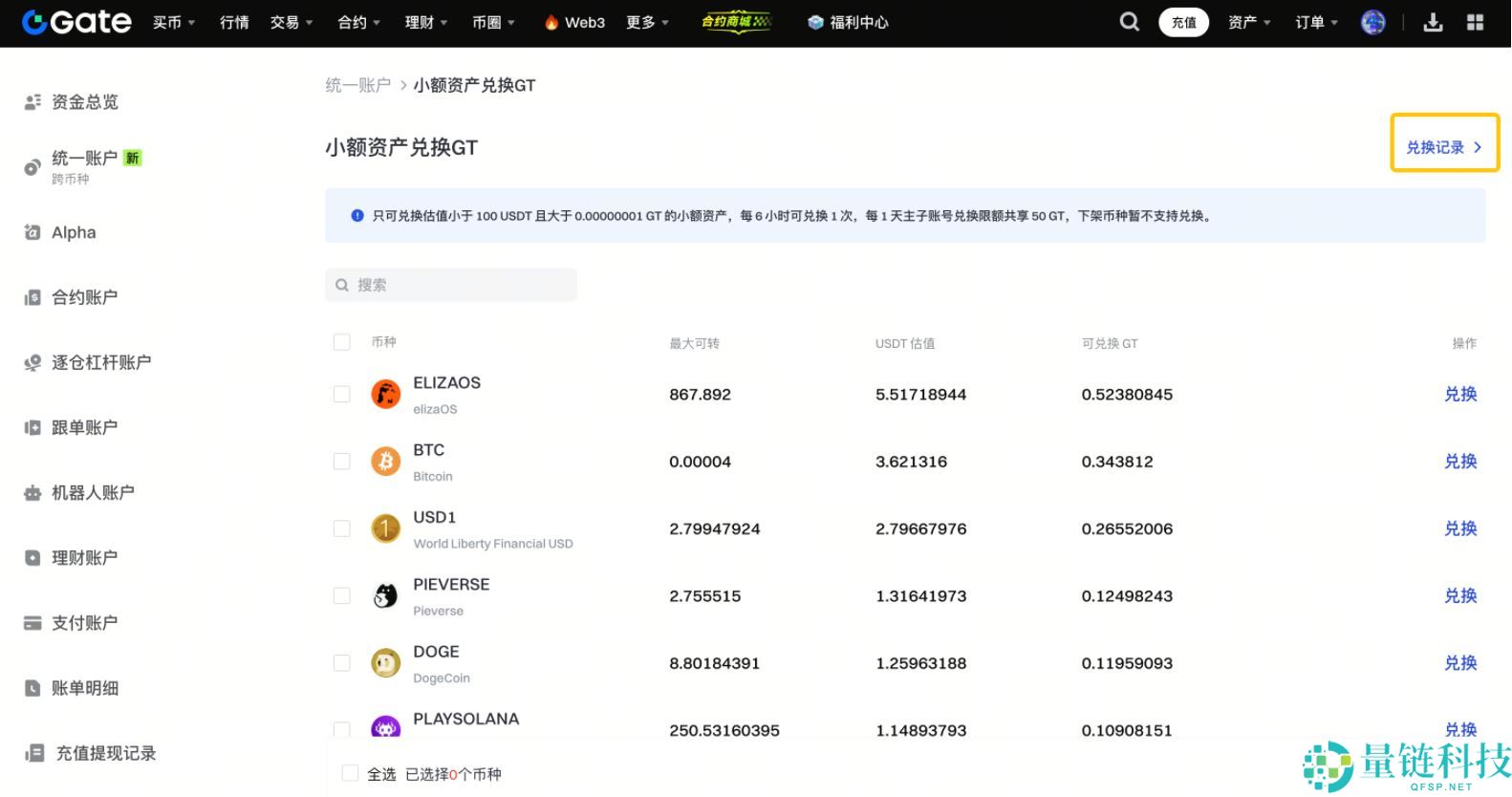Screen dimensions: 1512x797
Task: Click 兑换 for the PIEVERSE row
Action: (x=1460, y=595)
